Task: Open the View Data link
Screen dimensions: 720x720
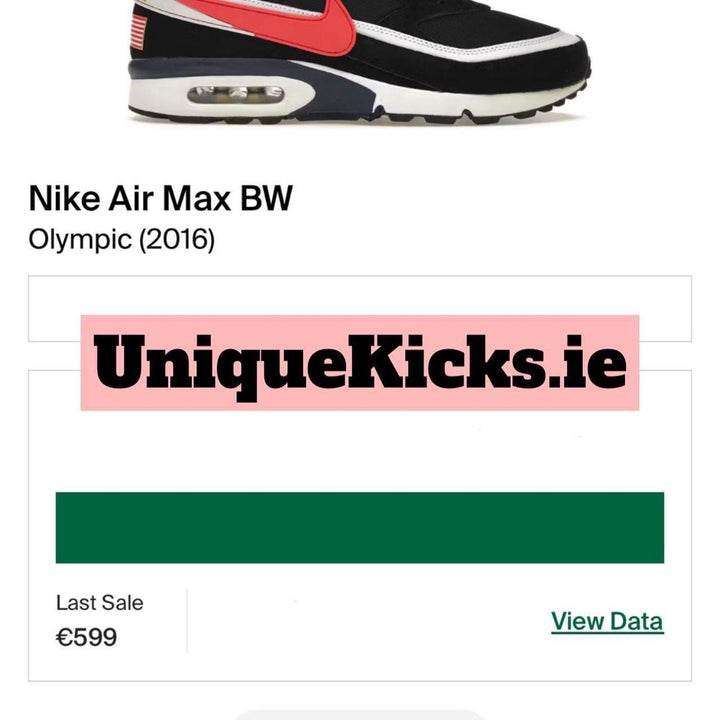Action: (607, 622)
